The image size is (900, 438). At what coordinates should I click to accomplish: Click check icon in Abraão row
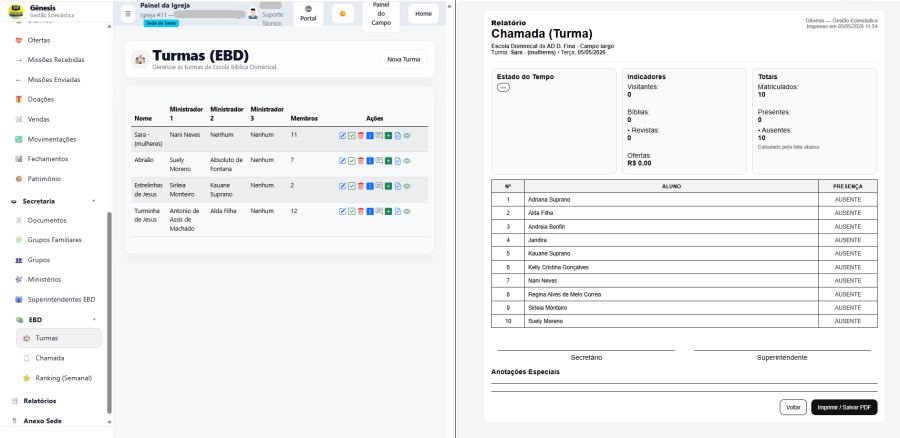[x=352, y=161]
